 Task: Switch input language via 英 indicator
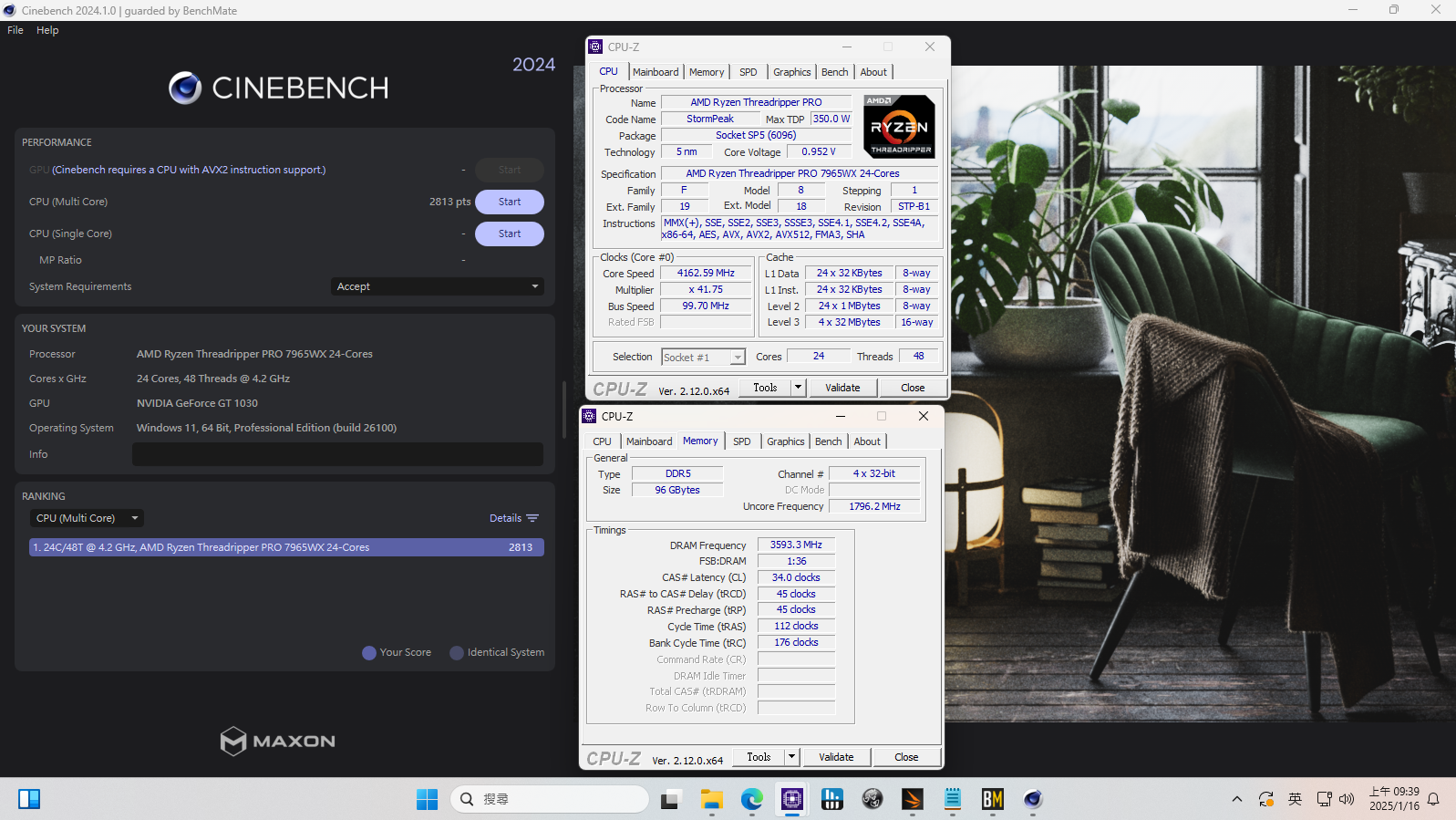[x=1295, y=799]
